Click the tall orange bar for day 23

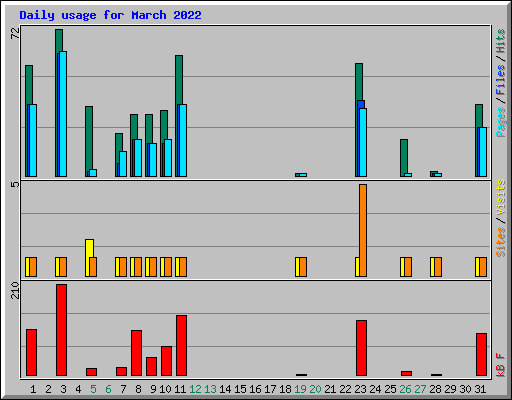363,230
